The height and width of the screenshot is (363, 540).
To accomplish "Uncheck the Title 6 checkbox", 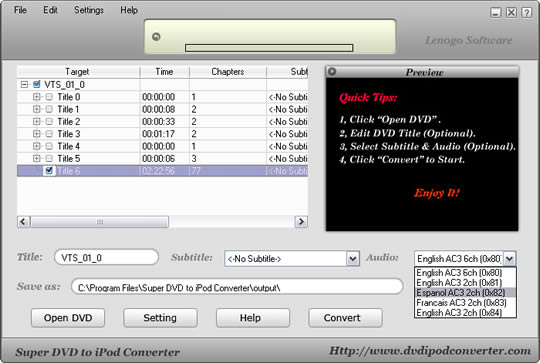I will (49, 170).
